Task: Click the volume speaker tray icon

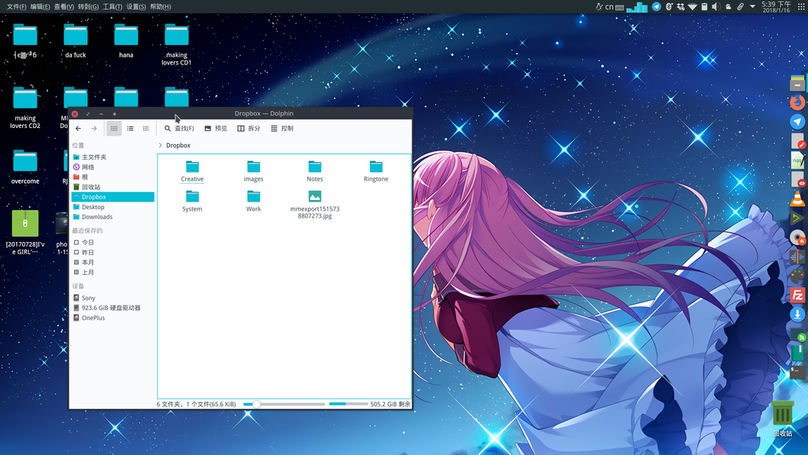Action: pos(716,7)
